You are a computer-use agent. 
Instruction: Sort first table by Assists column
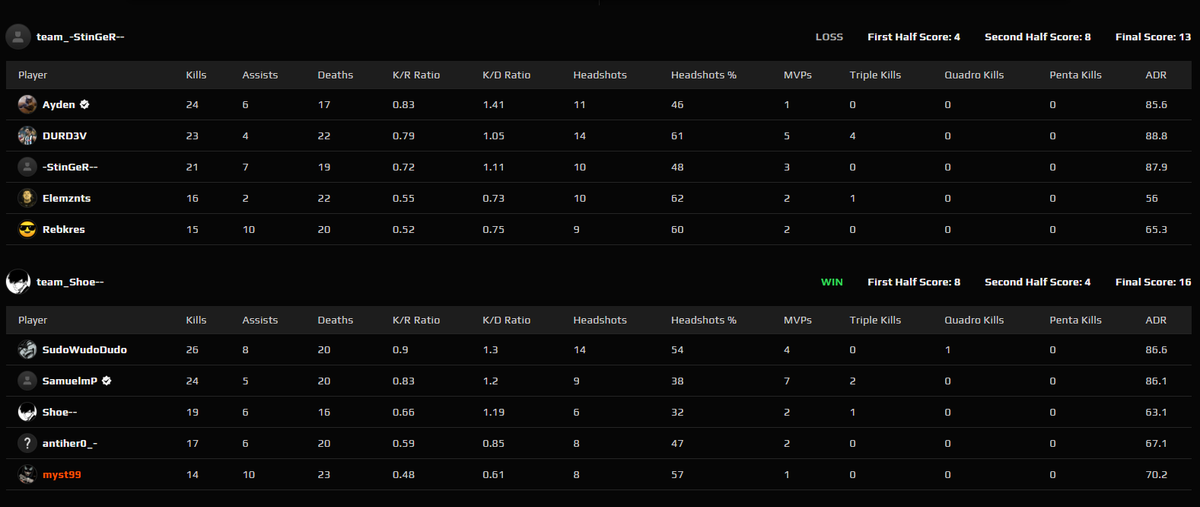260,75
